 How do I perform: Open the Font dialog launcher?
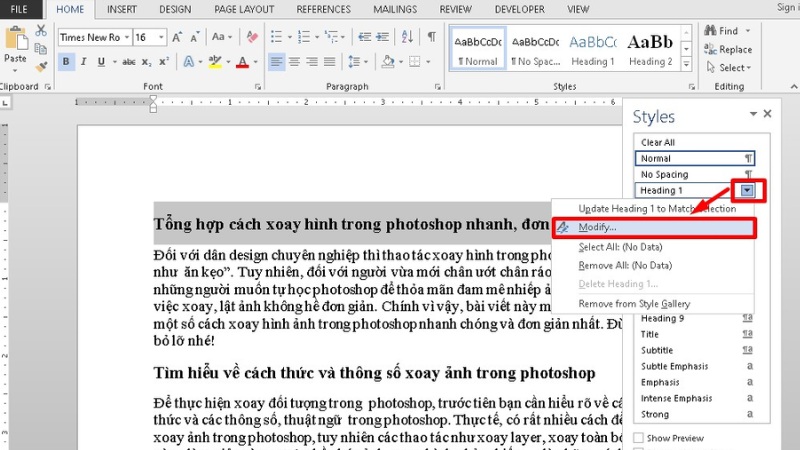(258, 87)
